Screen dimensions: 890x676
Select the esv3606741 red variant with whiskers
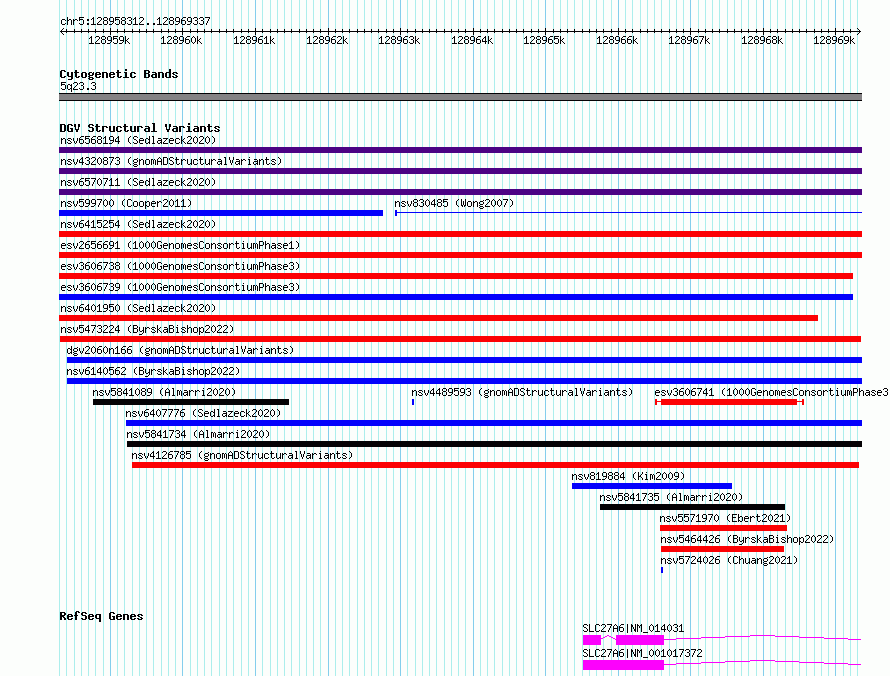[729, 402]
